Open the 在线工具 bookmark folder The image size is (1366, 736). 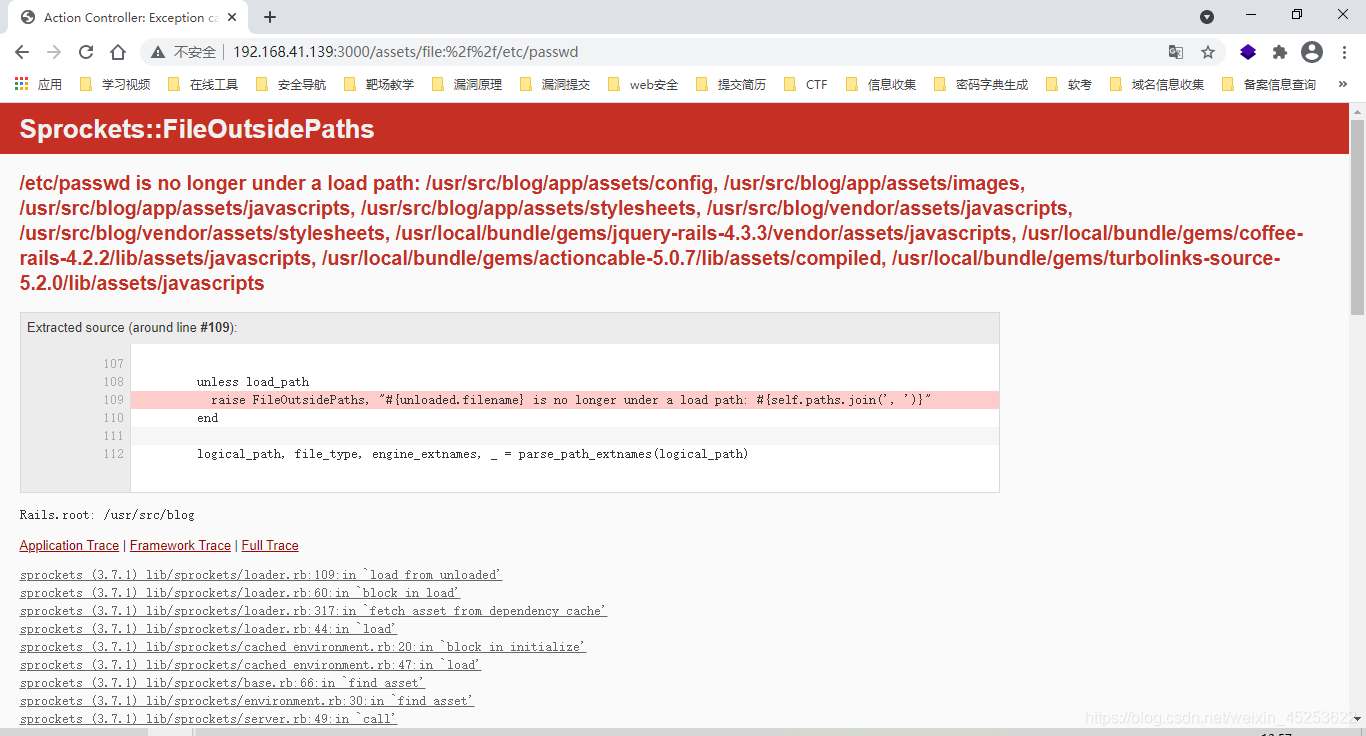(x=203, y=84)
